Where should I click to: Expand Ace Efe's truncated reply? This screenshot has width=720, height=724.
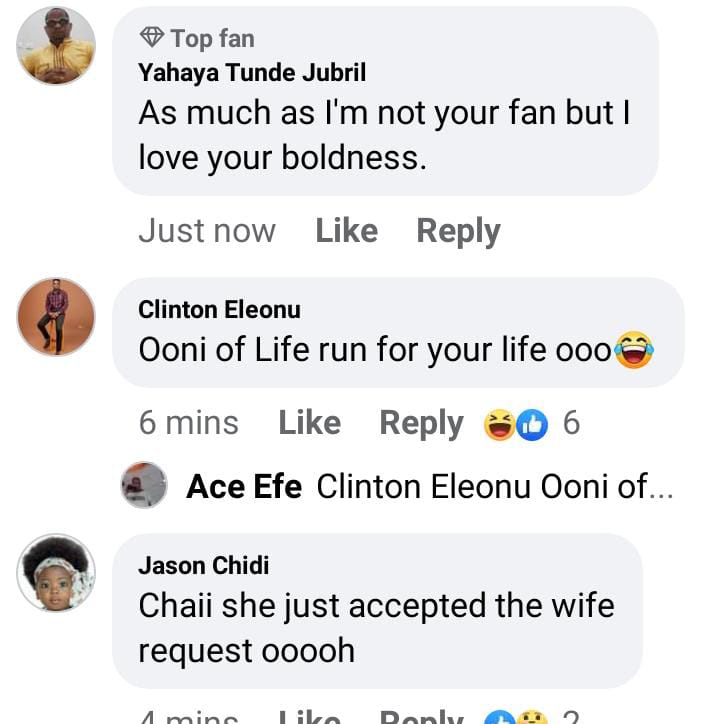(x=495, y=487)
